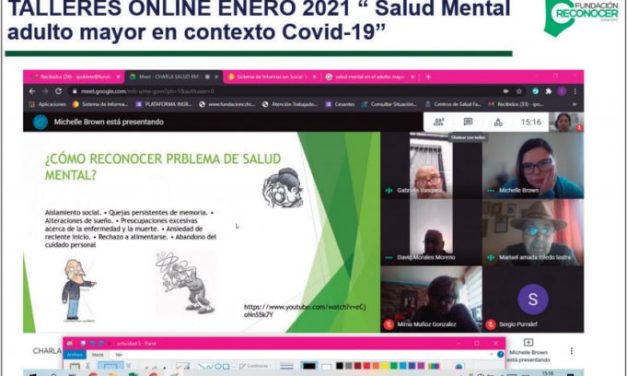Open Paint's Inicio ribbon tab
The height and width of the screenshot is (376, 627).
pyautogui.click(x=98, y=354)
